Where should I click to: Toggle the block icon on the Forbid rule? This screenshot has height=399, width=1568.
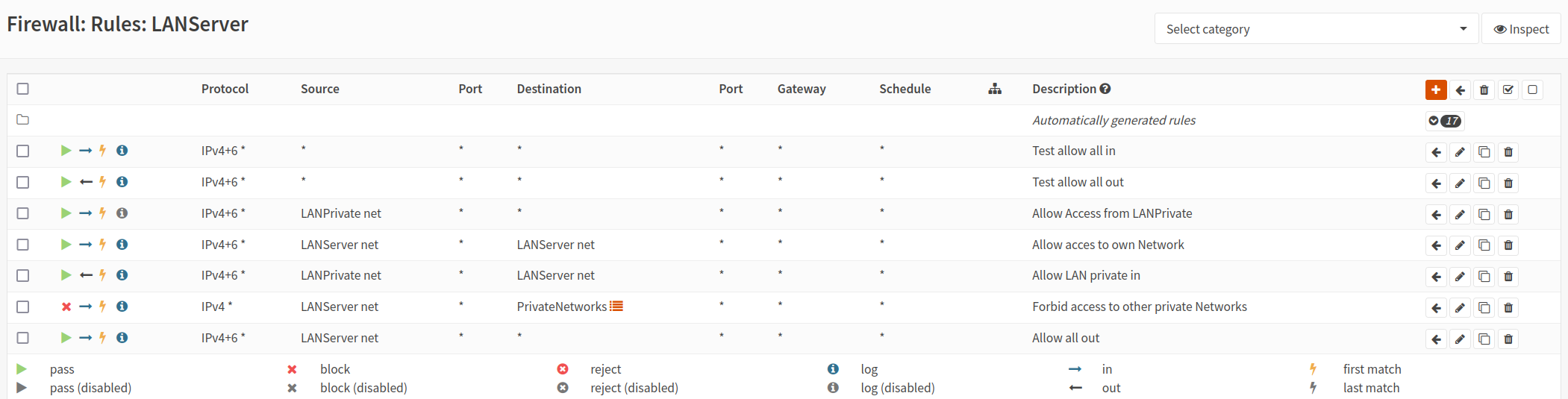[66, 307]
